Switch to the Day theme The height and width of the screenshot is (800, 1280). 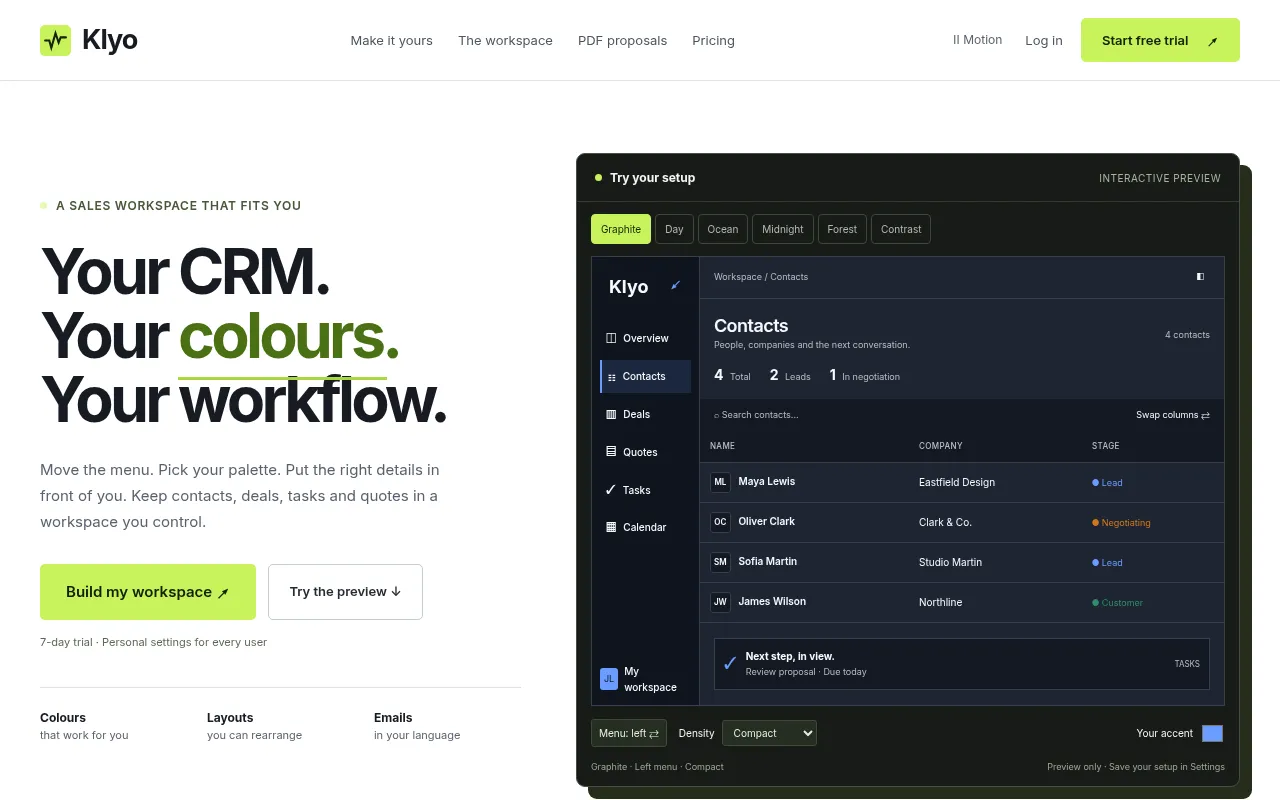(674, 229)
